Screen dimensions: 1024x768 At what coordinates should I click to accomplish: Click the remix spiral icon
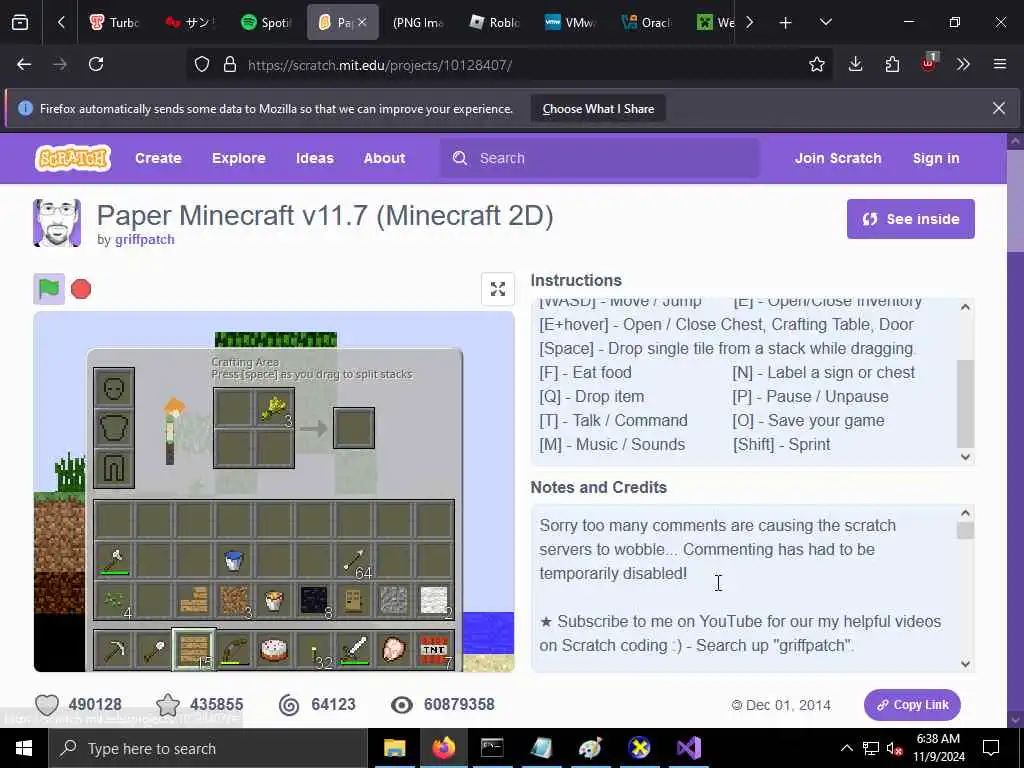(x=289, y=705)
